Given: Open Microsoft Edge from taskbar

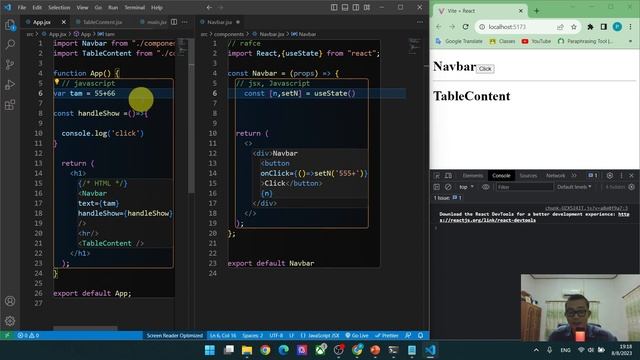Looking at the screenshot, I should (x=284, y=350).
